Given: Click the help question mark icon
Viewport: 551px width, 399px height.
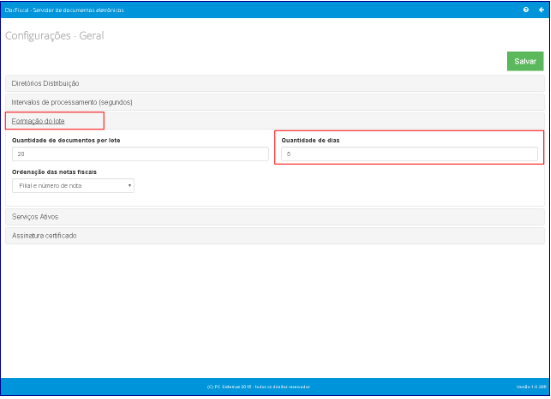Looking at the screenshot, I should click(526, 10).
